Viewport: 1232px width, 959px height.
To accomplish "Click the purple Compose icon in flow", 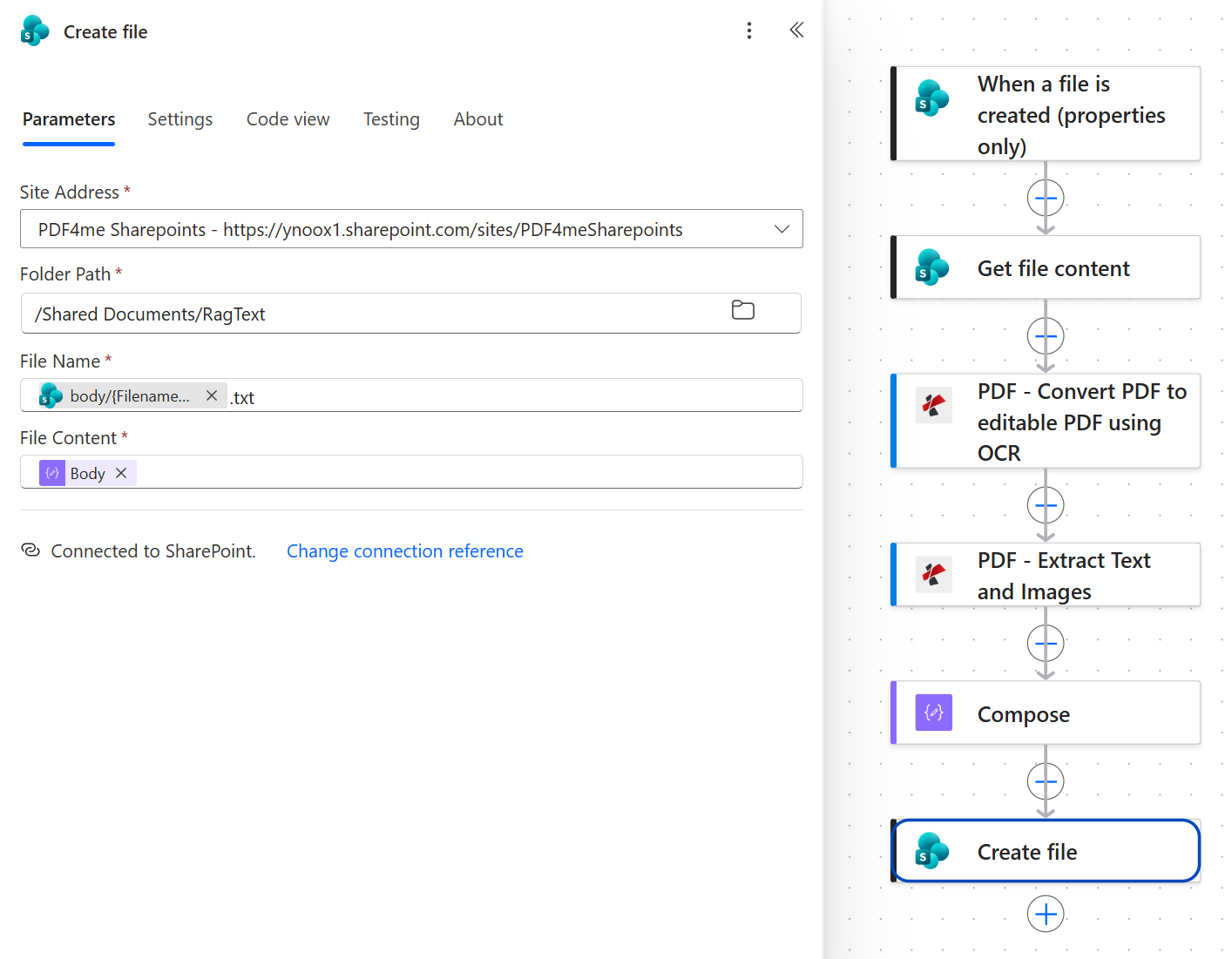I will pyautogui.click(x=933, y=712).
